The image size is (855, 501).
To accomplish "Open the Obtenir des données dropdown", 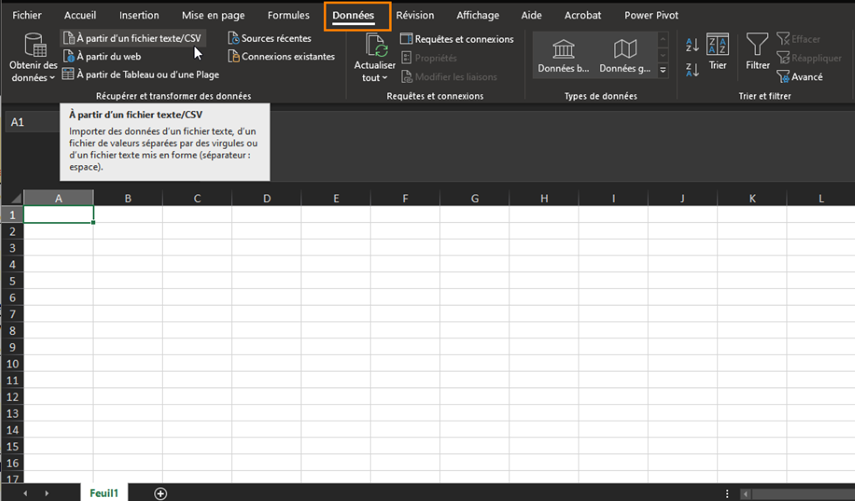I will pyautogui.click(x=33, y=58).
